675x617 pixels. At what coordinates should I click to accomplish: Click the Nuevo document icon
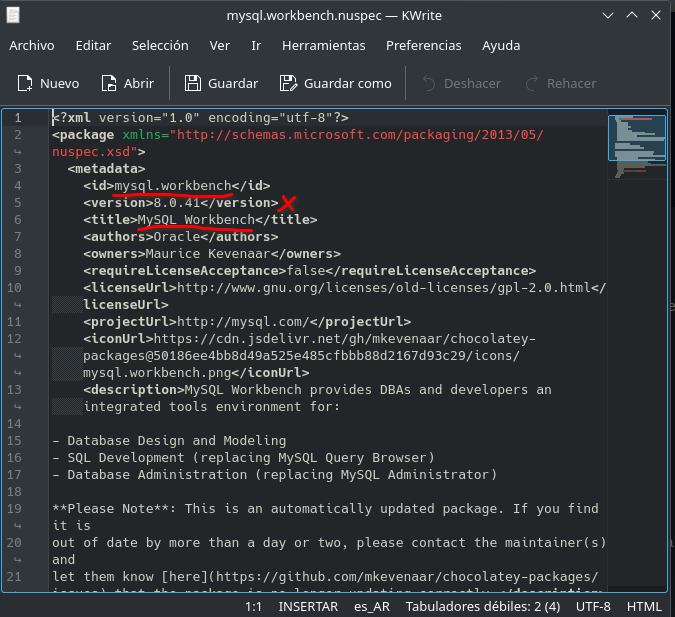point(25,84)
